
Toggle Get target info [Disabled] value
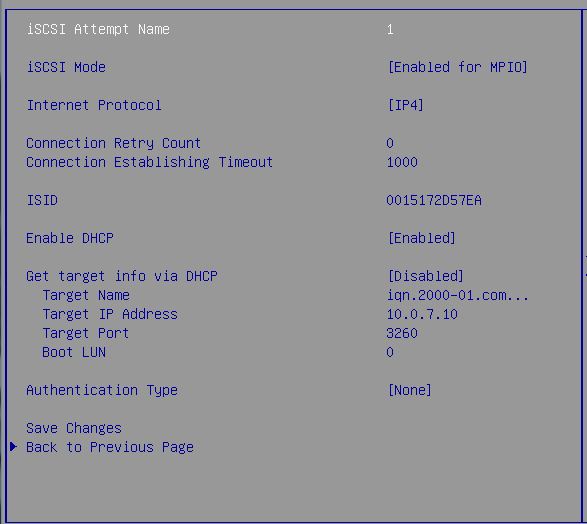click(x=426, y=276)
